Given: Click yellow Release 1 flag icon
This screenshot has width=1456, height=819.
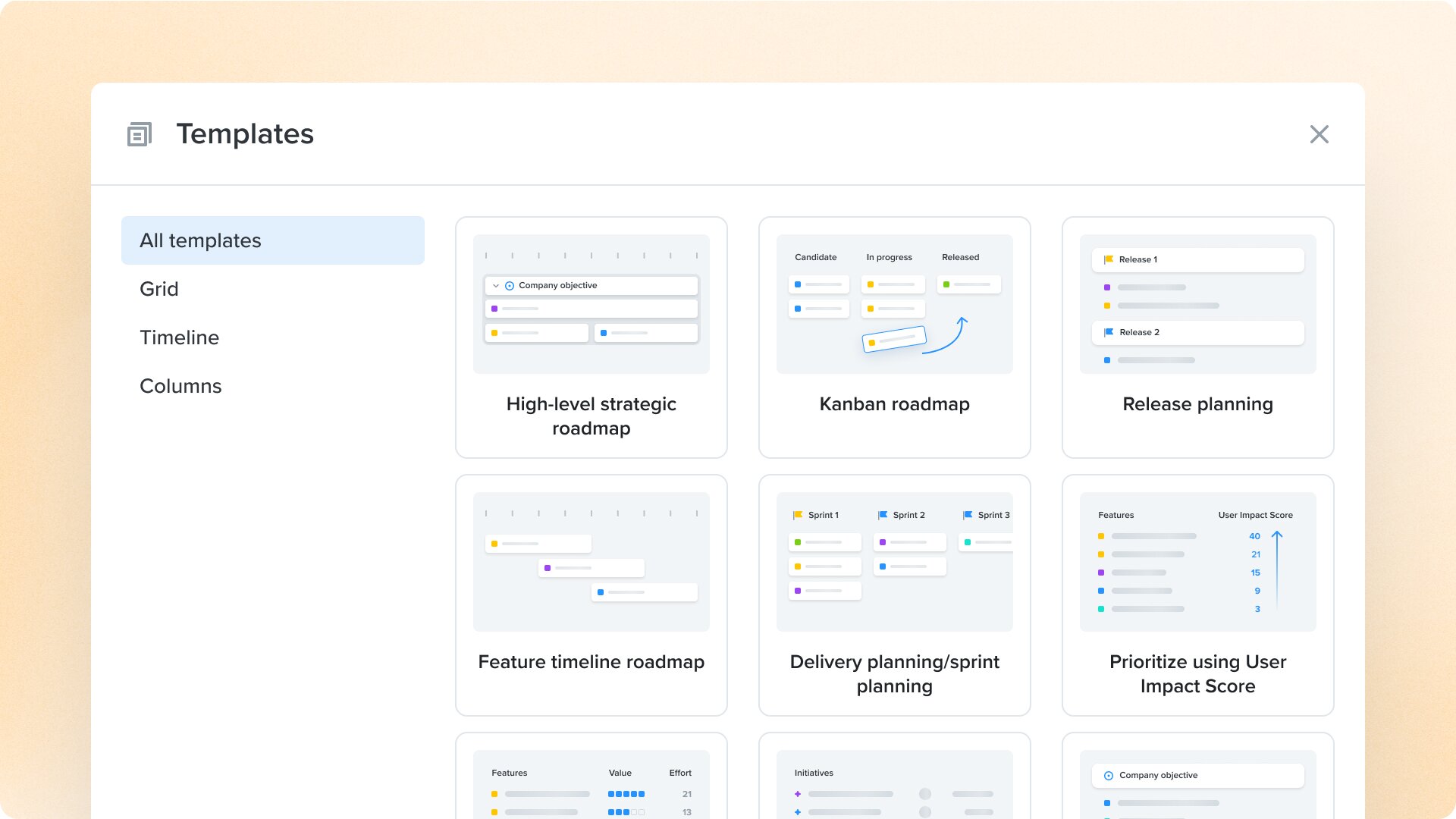Looking at the screenshot, I should [1108, 259].
